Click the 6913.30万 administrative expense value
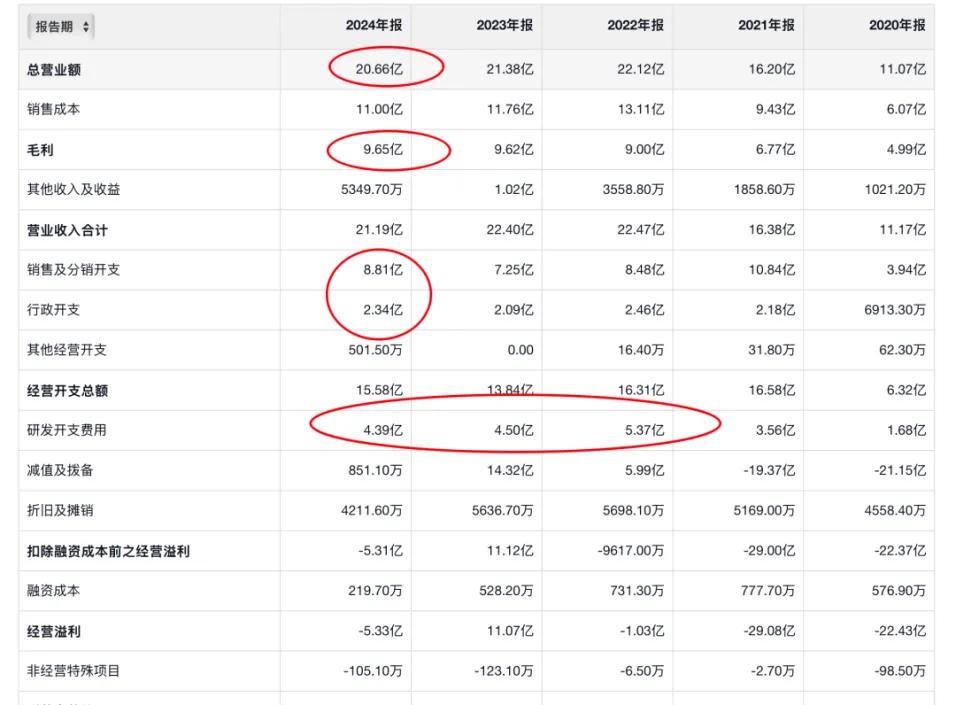This screenshot has width=956, height=705. [x=894, y=310]
